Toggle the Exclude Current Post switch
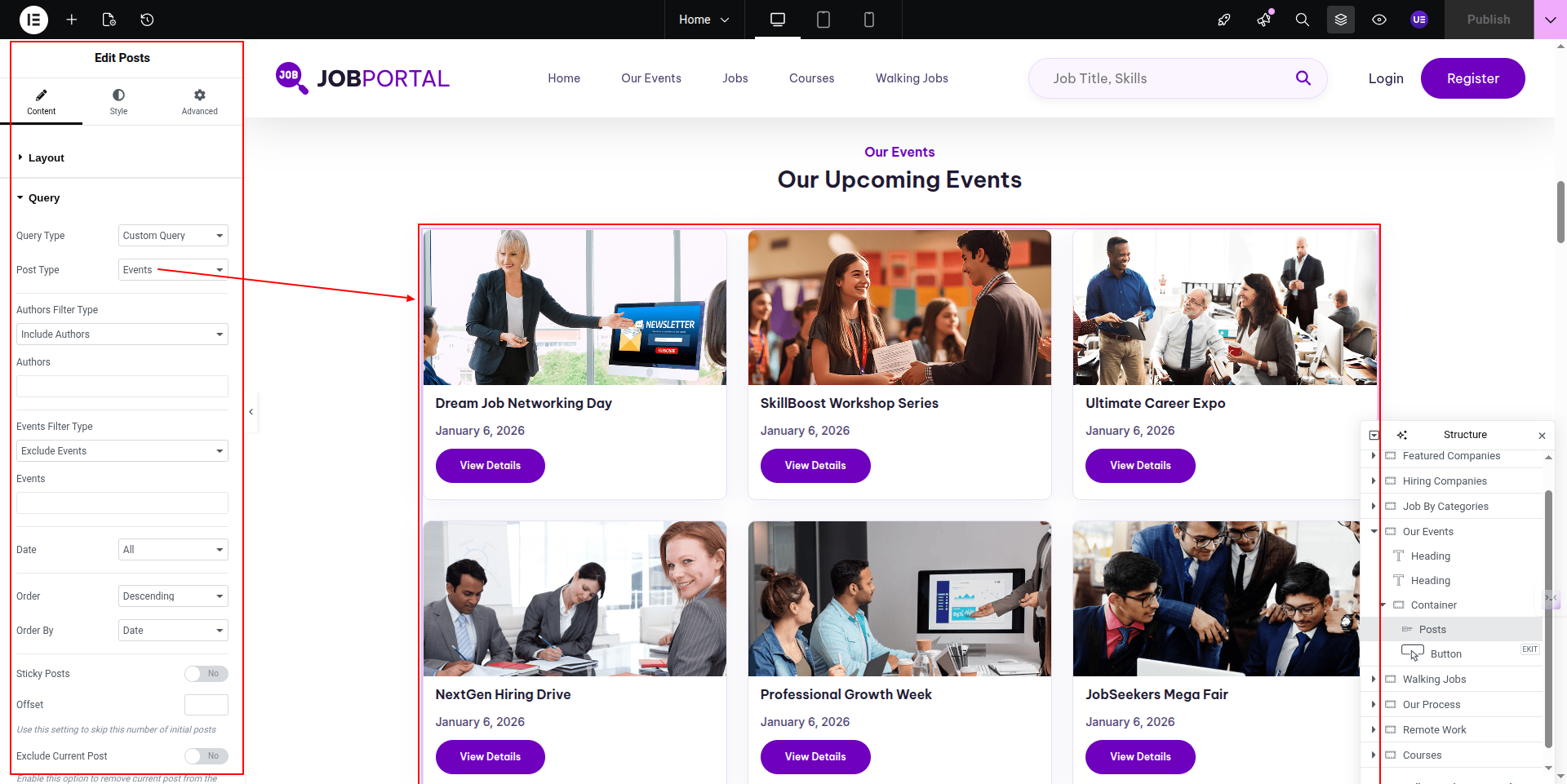This screenshot has height=784, width=1567. (206, 756)
